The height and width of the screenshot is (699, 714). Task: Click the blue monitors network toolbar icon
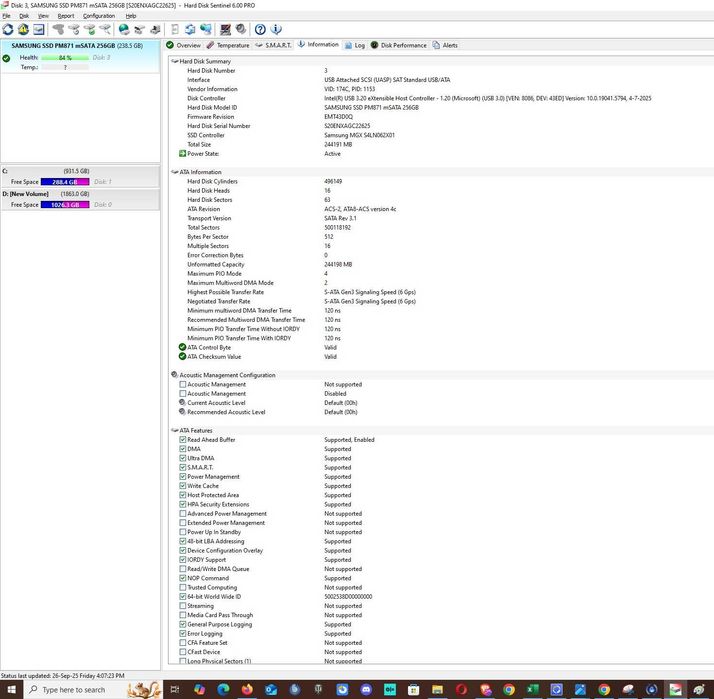[205, 30]
